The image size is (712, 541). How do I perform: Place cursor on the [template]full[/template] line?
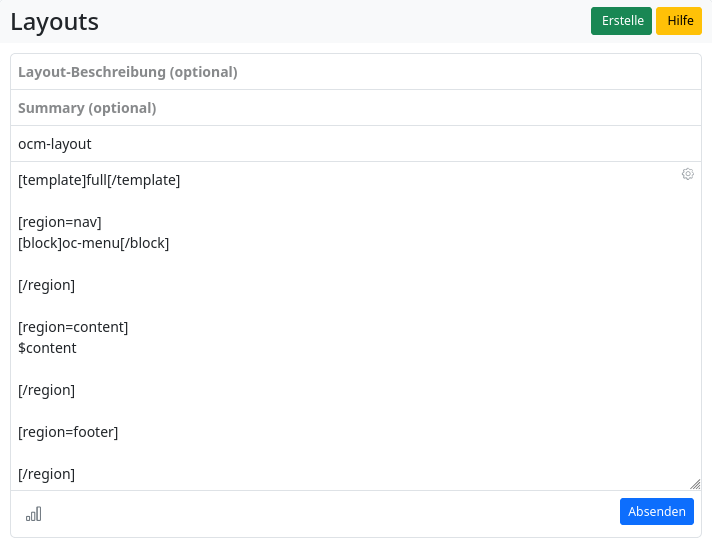tap(99, 180)
